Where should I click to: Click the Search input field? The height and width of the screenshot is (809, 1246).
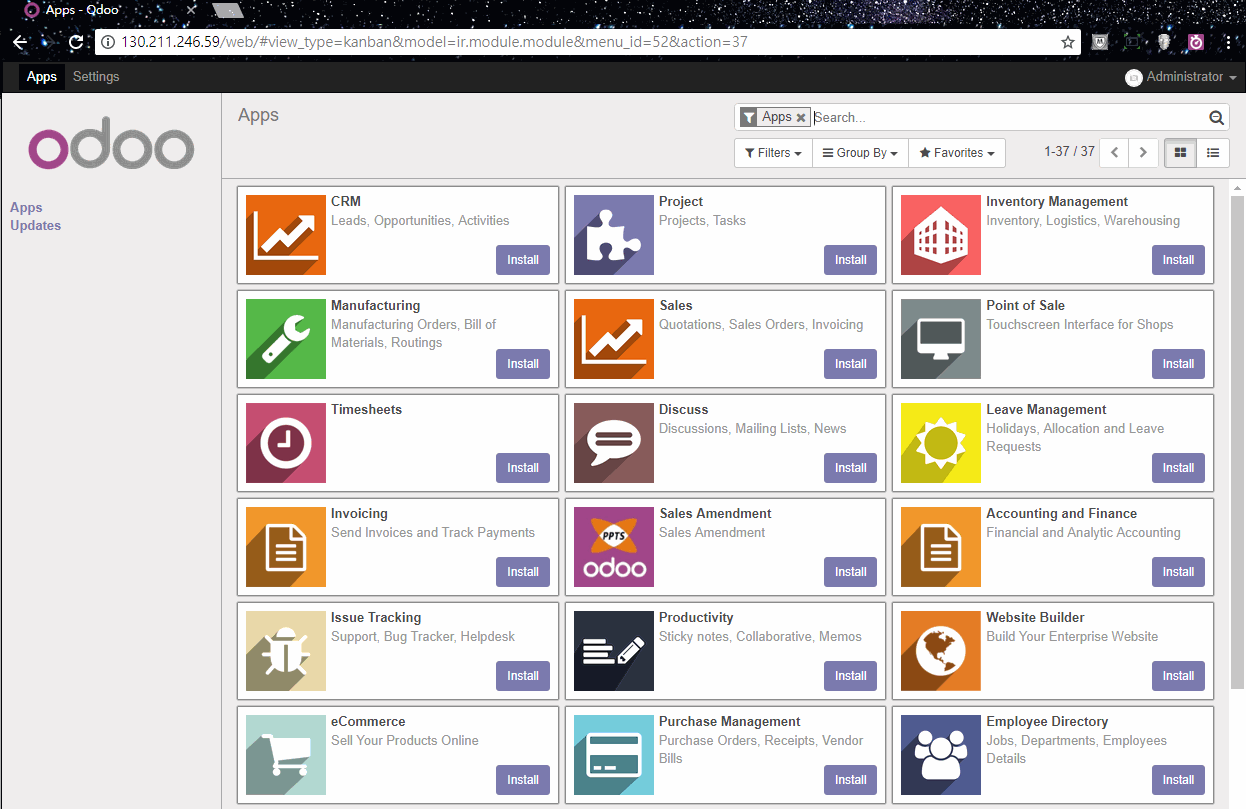pos(1008,118)
